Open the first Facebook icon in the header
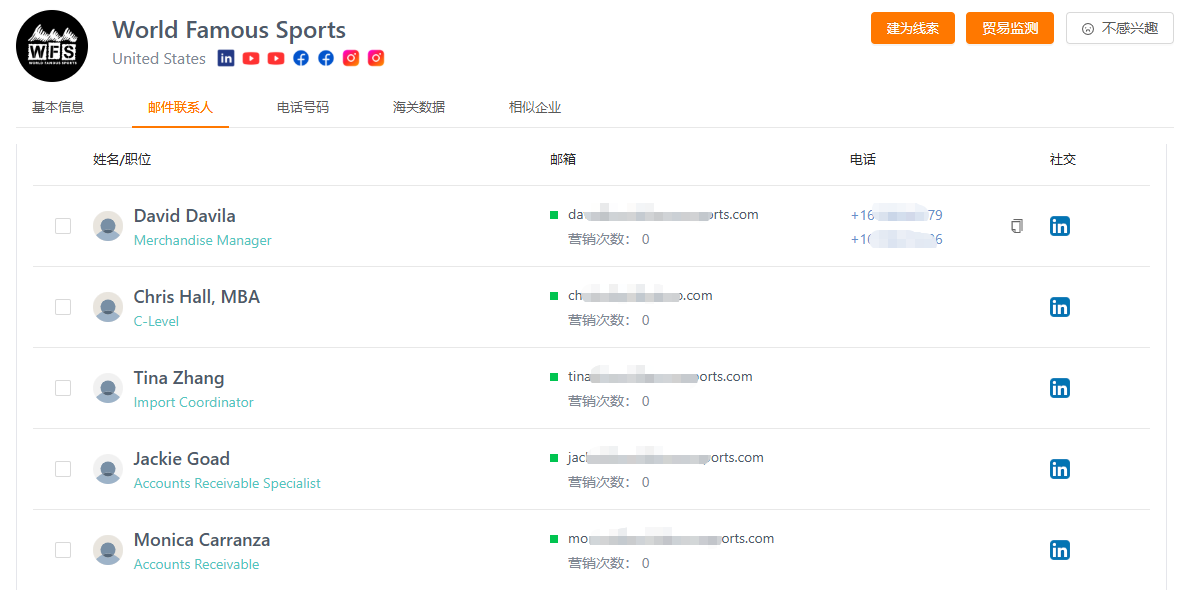The height and width of the screenshot is (590, 1186). tap(301, 58)
